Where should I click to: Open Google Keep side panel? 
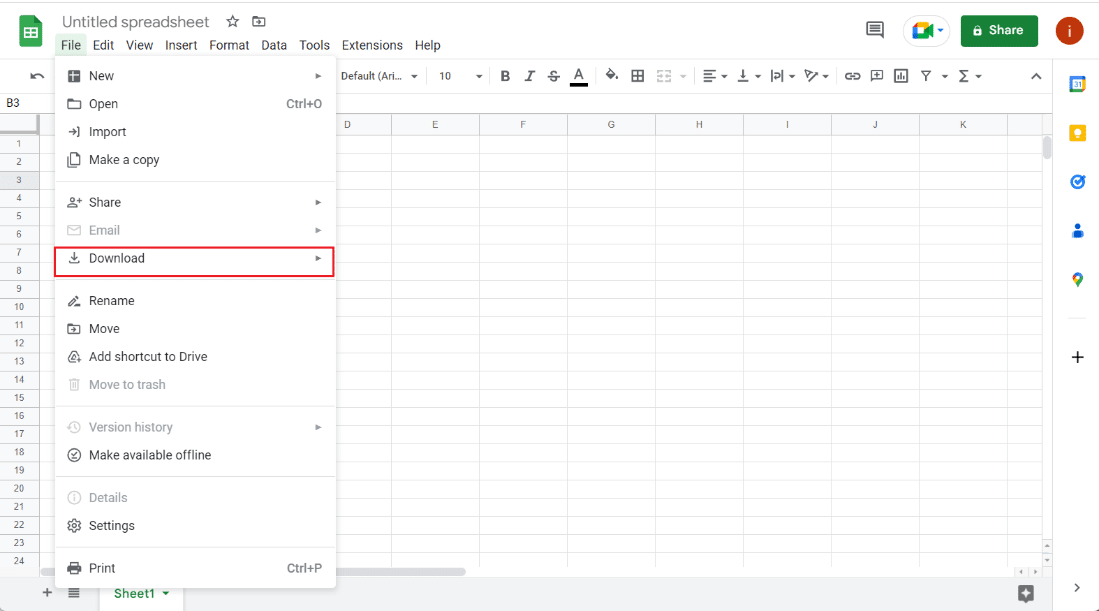point(1077,133)
